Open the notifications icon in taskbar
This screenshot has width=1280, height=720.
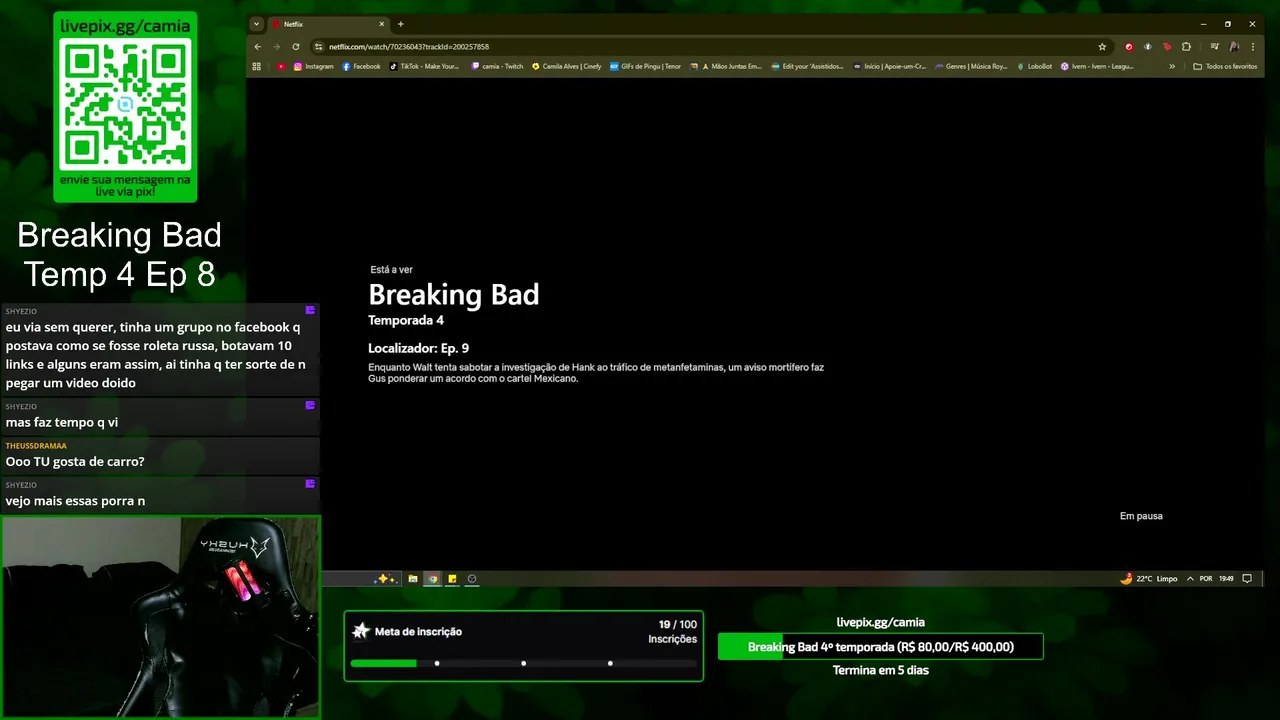(x=1247, y=579)
